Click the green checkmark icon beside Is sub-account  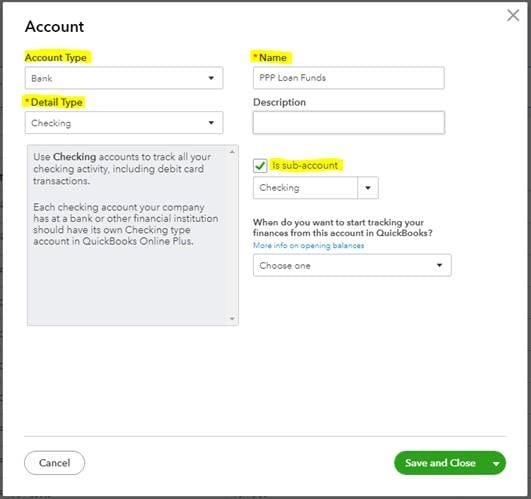[260, 166]
